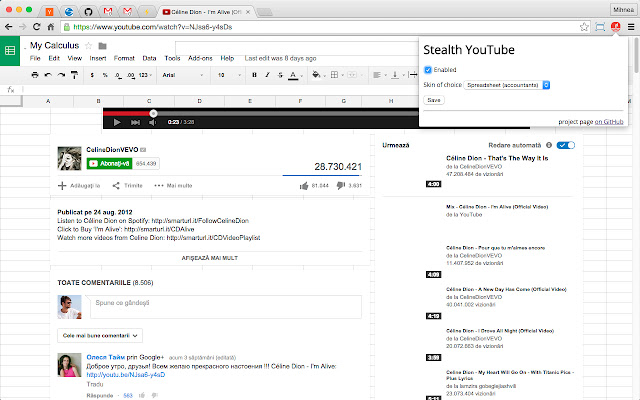Click the Răspunde reply link
Screen dimensions: 640x400
tap(100, 396)
